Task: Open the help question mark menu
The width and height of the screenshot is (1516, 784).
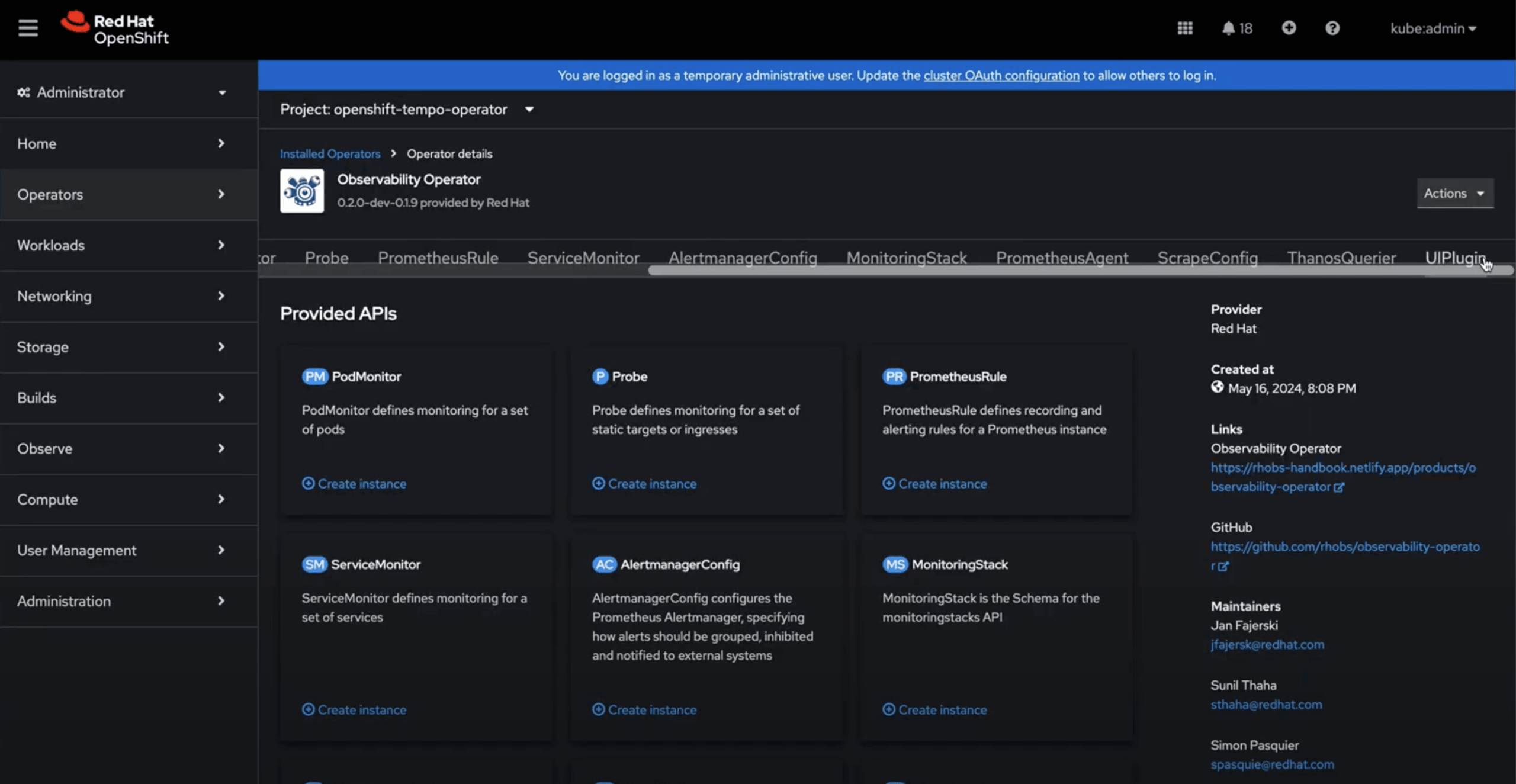Action: (1332, 28)
